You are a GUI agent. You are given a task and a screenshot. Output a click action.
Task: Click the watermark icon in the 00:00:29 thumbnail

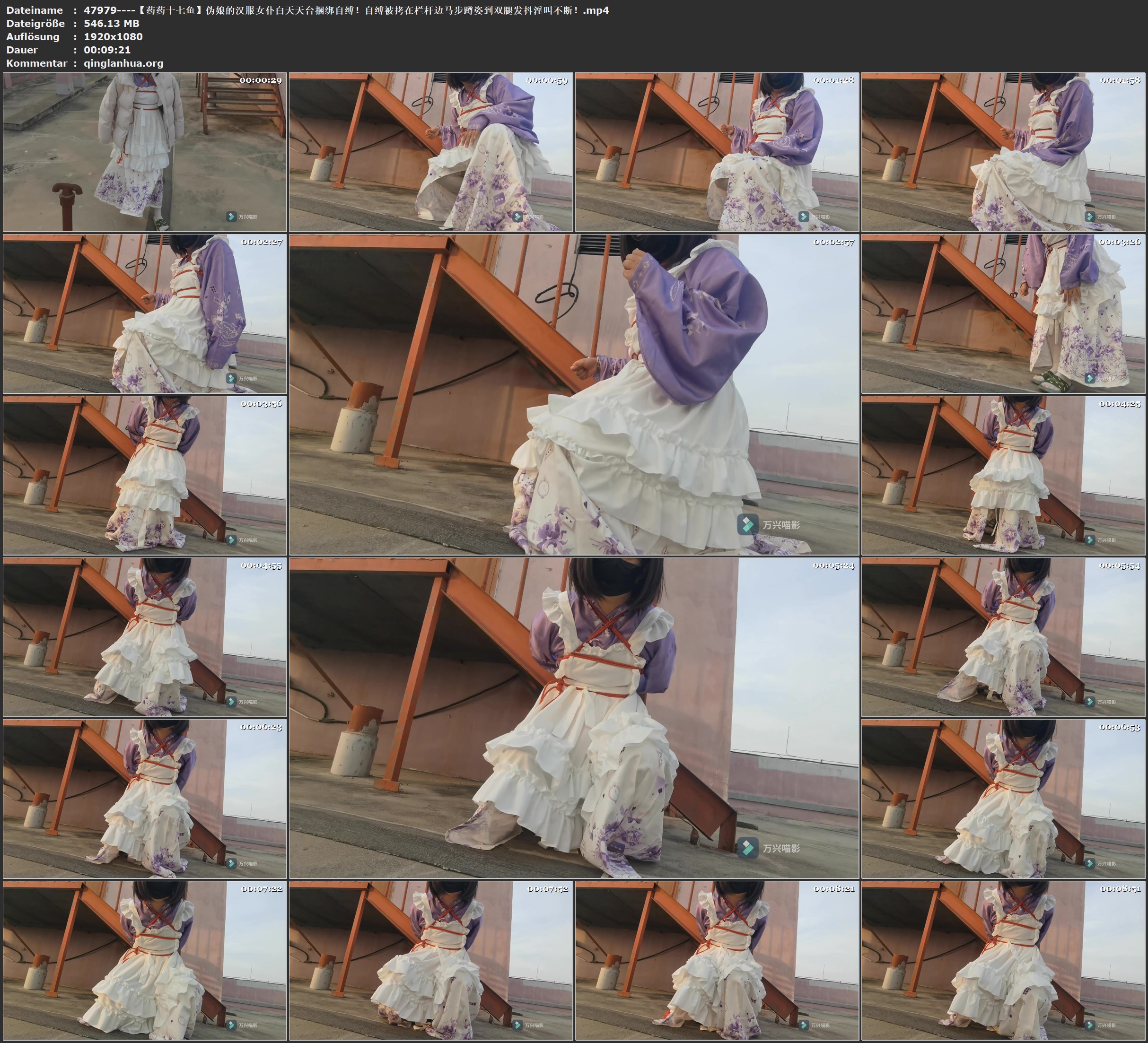[x=231, y=217]
